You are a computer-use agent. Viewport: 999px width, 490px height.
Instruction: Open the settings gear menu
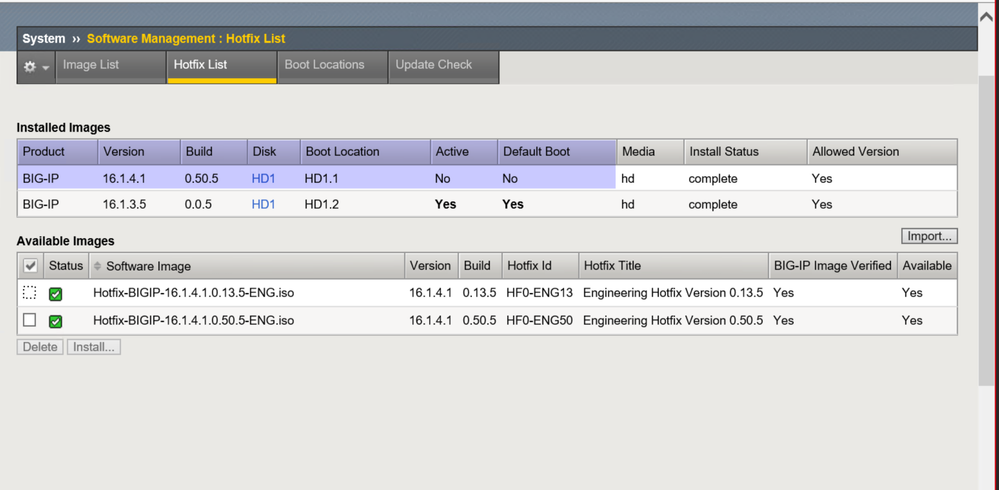pyautogui.click(x=30, y=67)
